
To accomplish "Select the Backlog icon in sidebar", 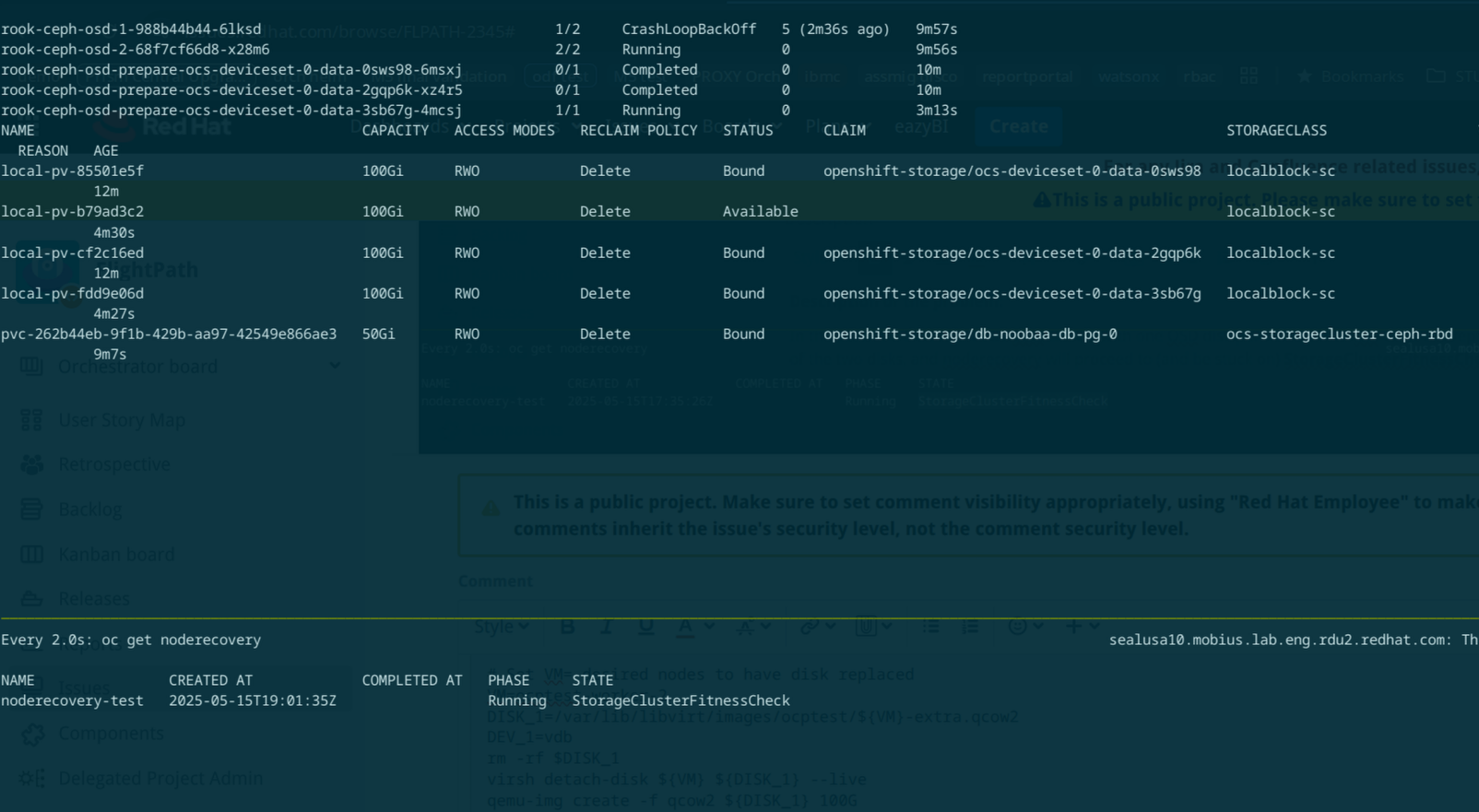I will point(31,509).
